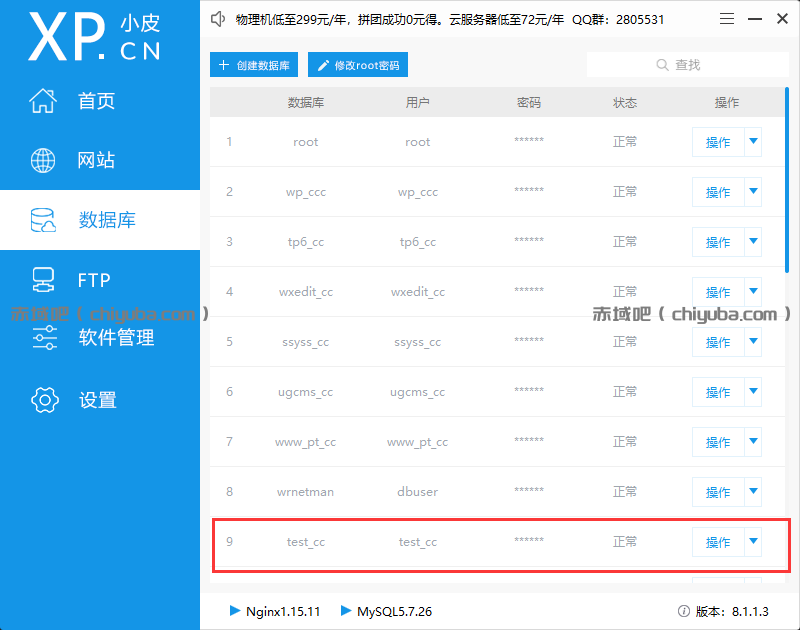This screenshot has width=800, height=630.
Task: Click 版本: 8.1.1.3 version text
Action: coord(732,611)
